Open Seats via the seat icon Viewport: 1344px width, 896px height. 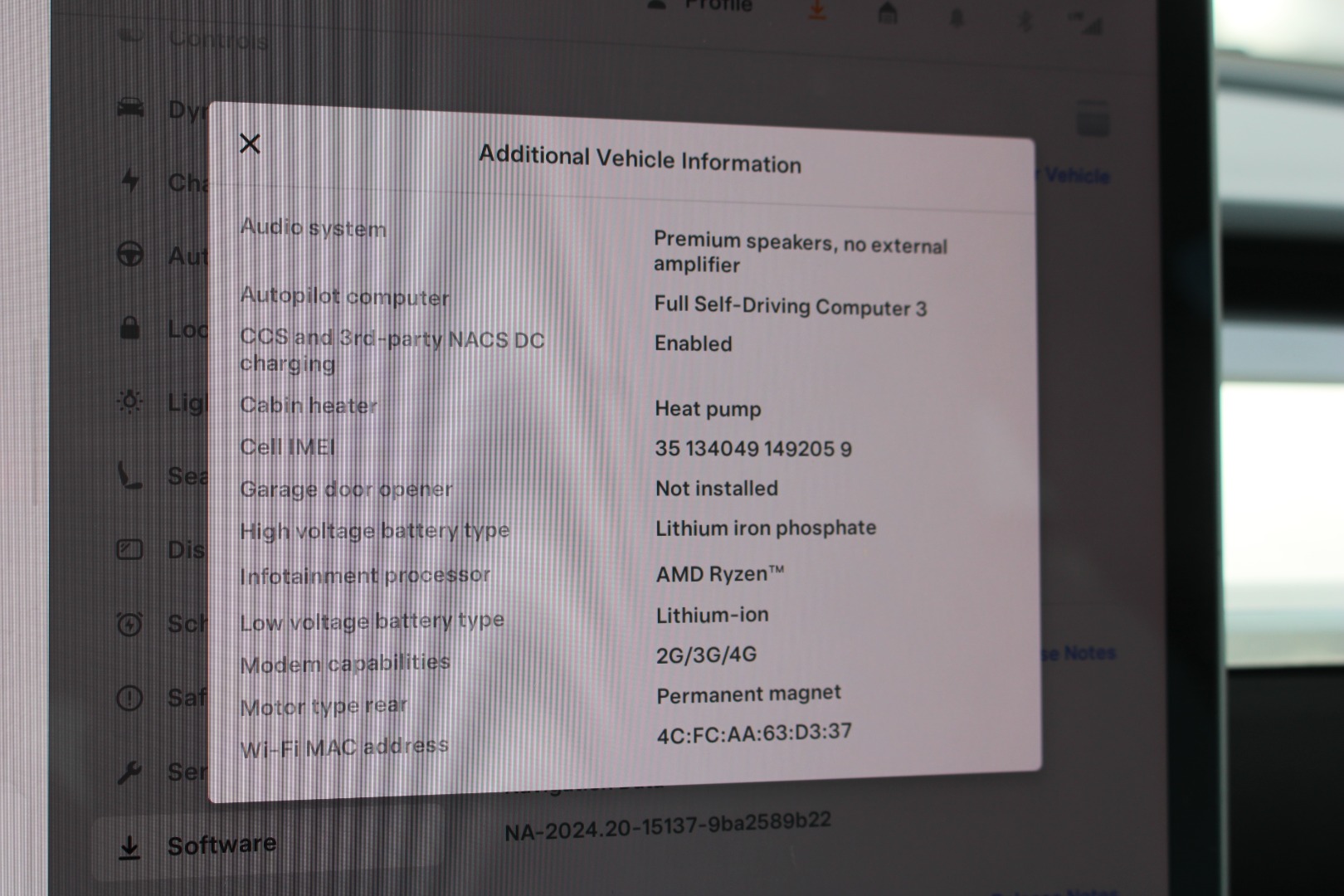click(x=129, y=475)
